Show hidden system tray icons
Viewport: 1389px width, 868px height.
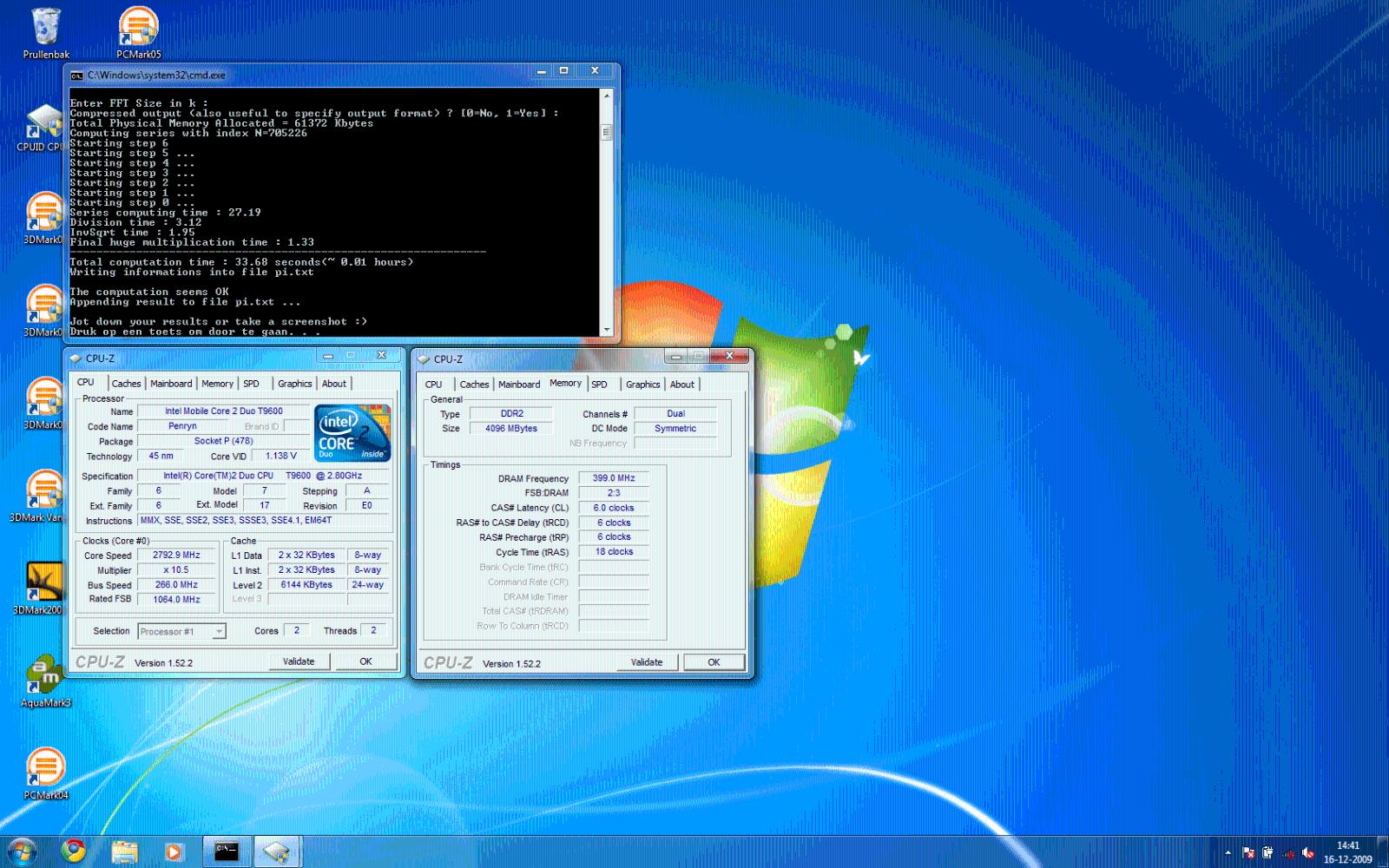point(1228,852)
